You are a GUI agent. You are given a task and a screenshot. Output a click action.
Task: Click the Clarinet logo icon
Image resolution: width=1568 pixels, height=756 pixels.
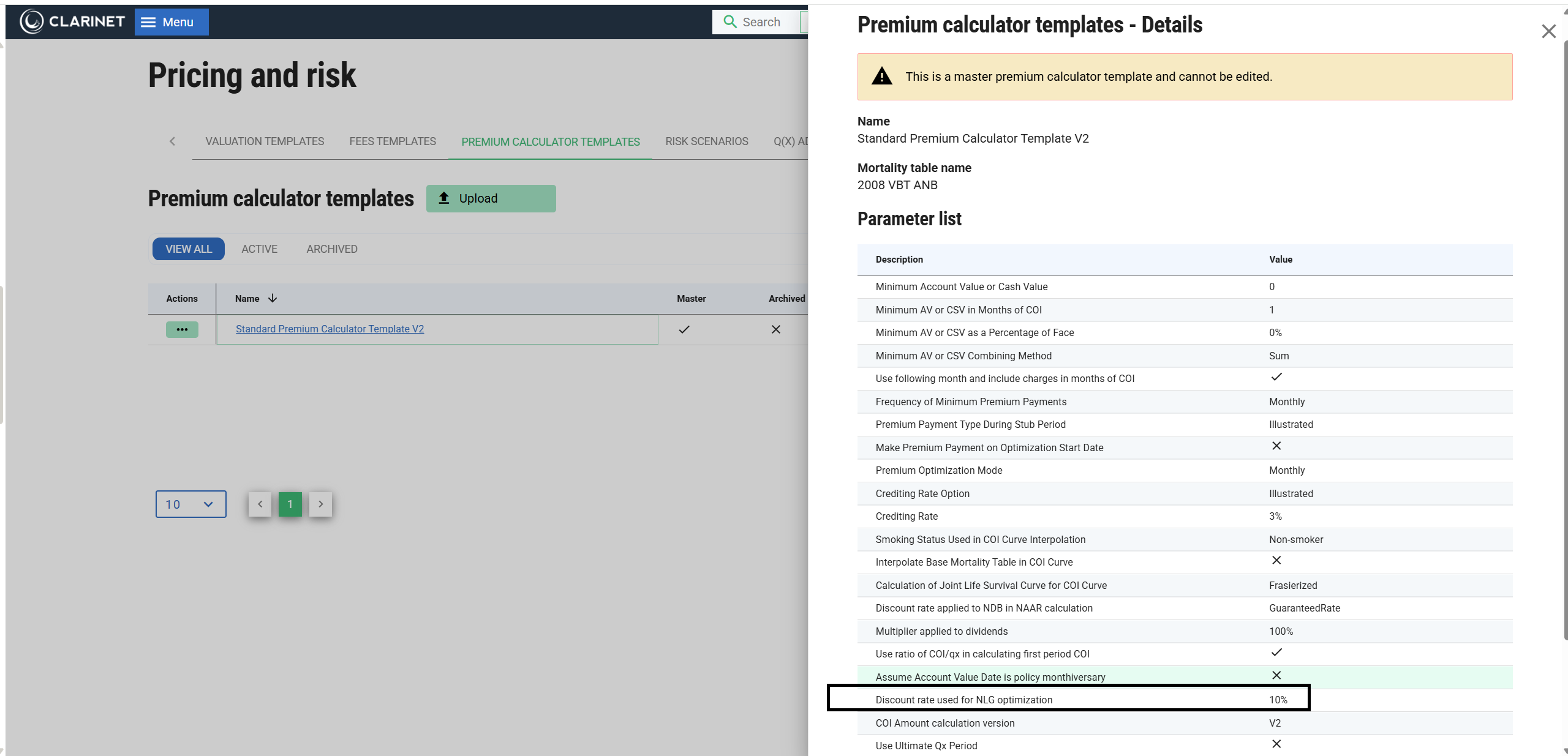(32, 22)
